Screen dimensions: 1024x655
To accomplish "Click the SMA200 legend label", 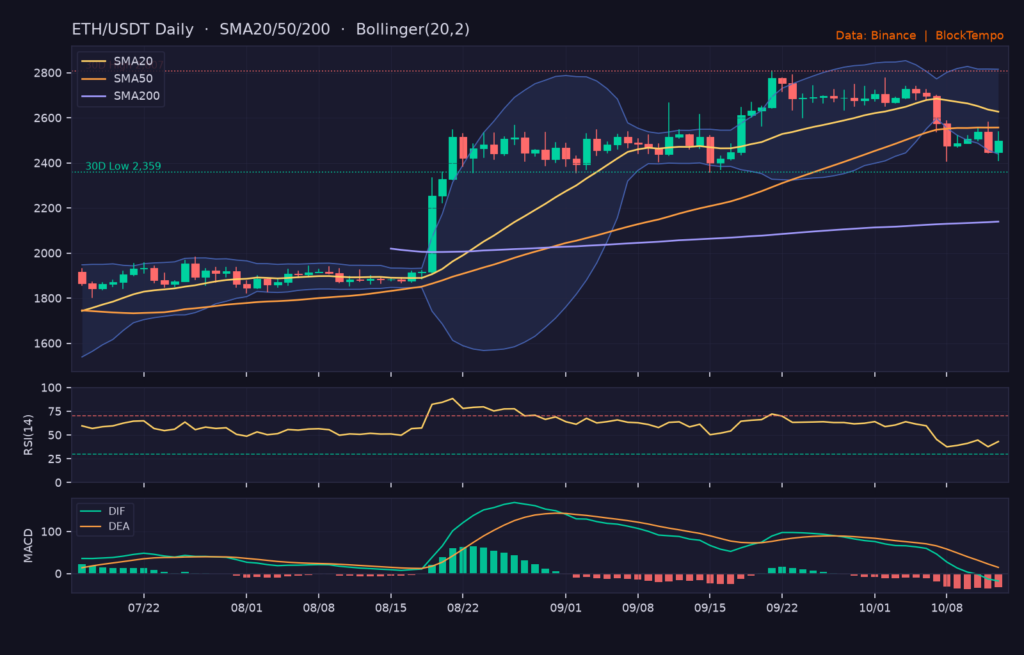I will (136, 96).
